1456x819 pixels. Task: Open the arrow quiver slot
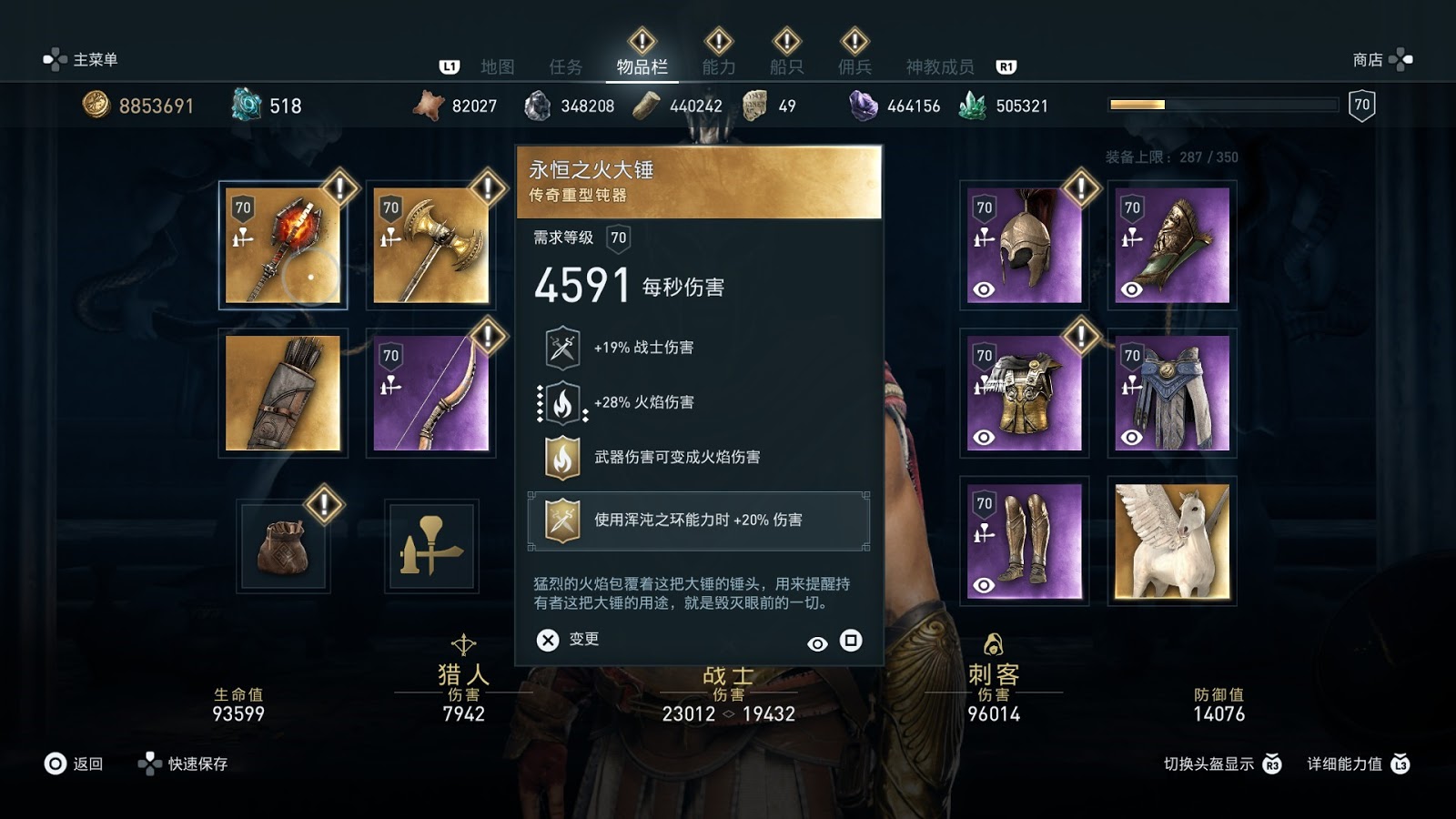pos(283,393)
